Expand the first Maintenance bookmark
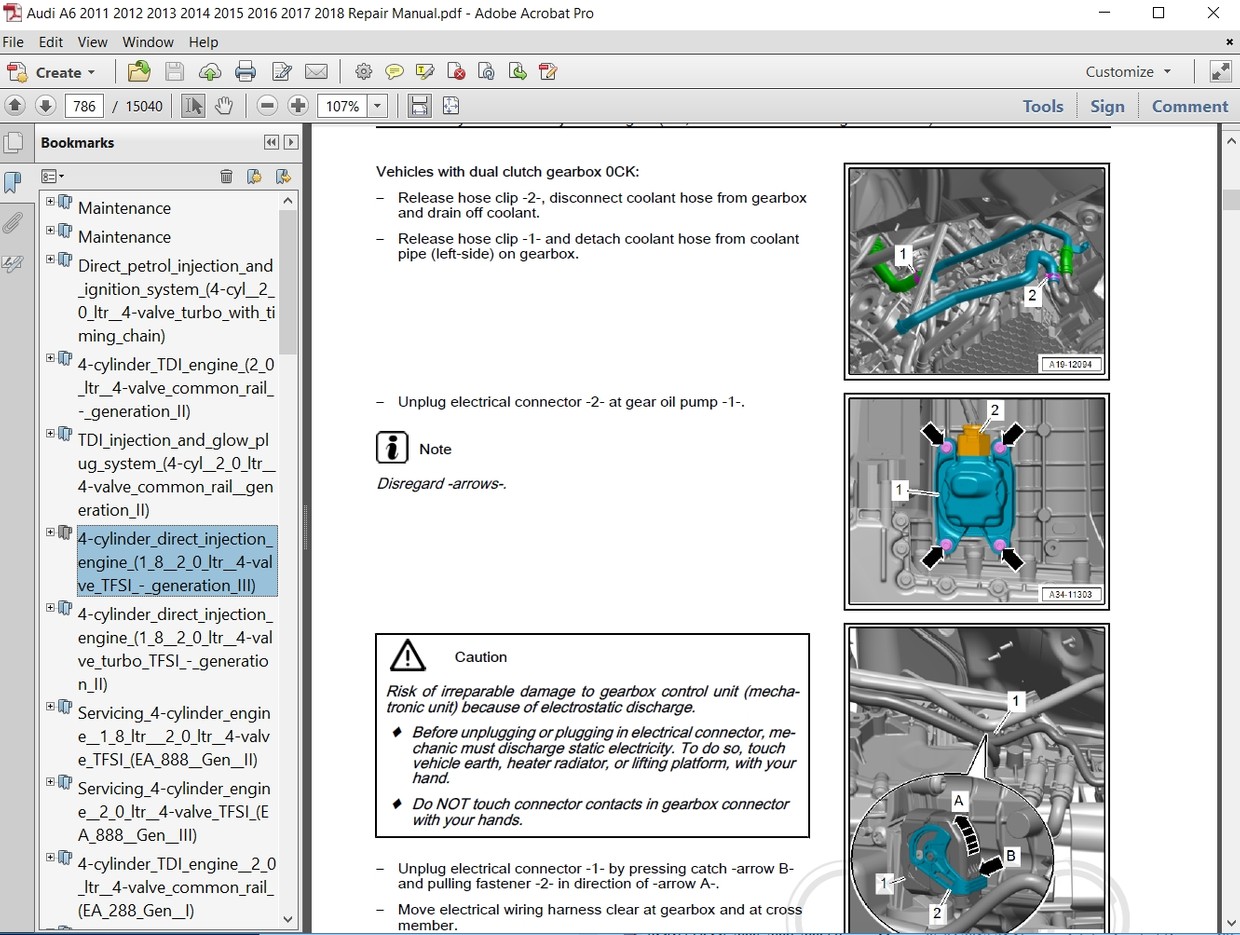Viewport: 1240px width, 935px height. 51,202
